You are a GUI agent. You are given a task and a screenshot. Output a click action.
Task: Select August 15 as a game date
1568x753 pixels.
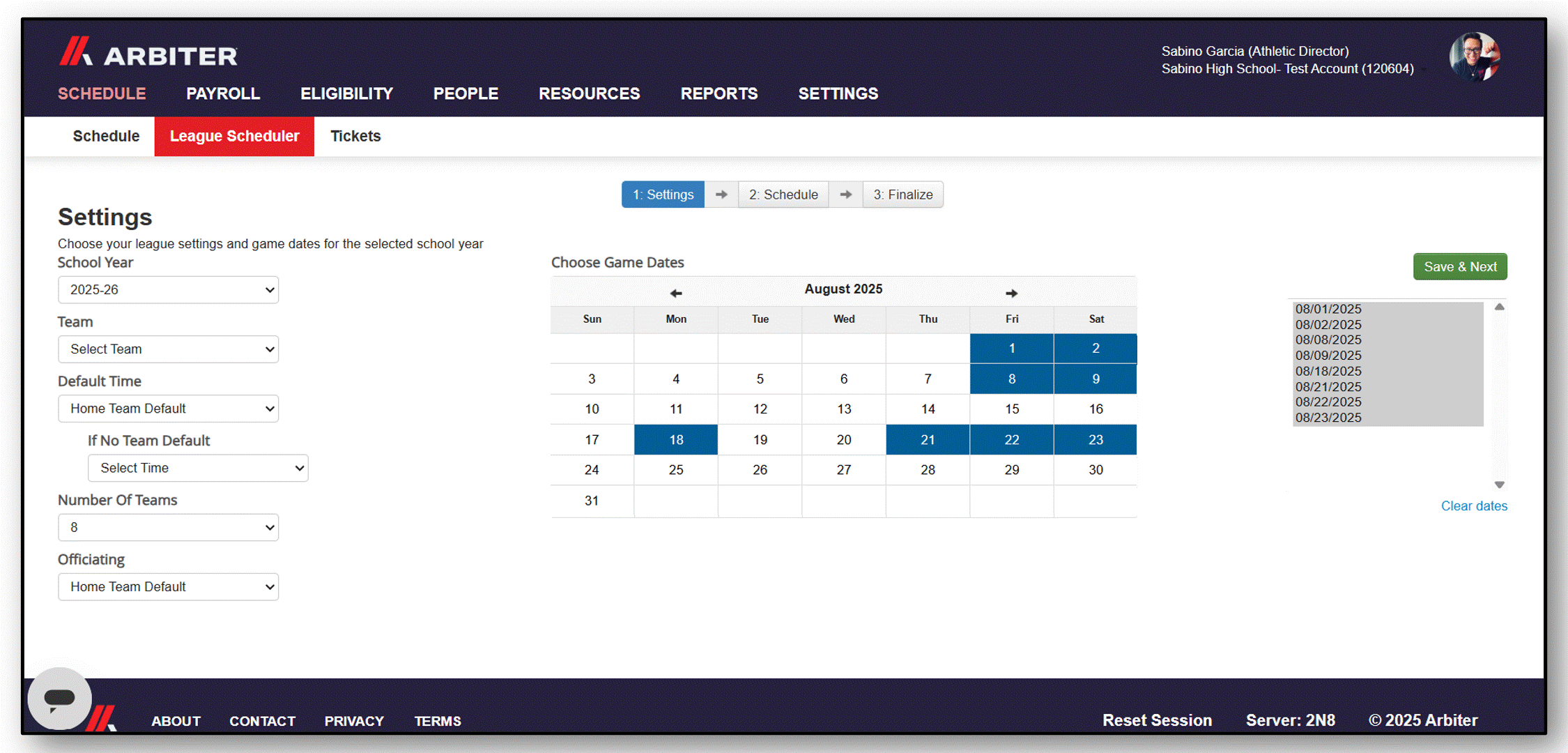1011,409
